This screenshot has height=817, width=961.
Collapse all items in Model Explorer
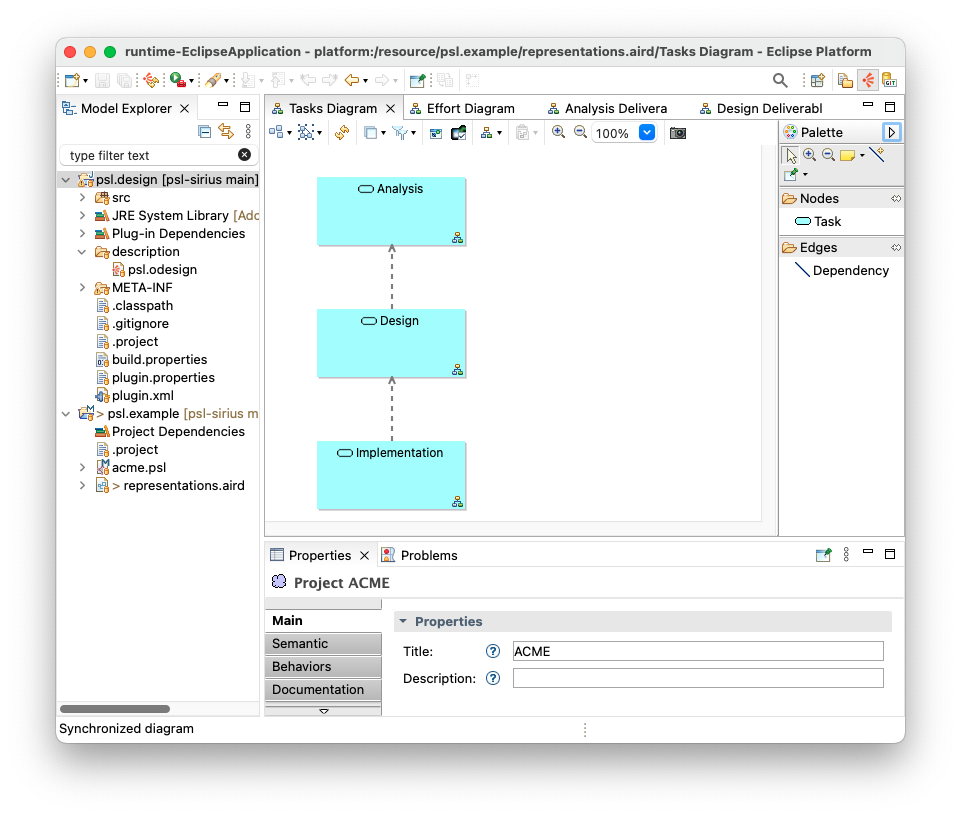204,131
